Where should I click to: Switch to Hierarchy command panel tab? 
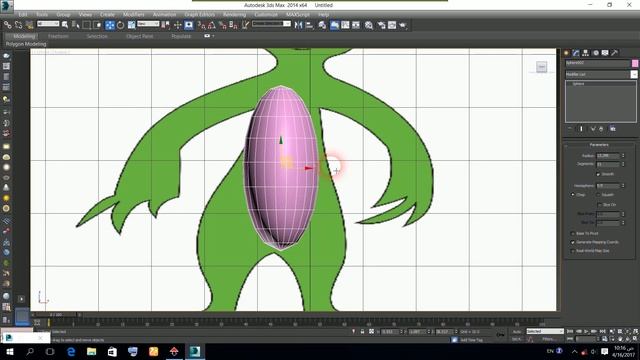point(586,53)
